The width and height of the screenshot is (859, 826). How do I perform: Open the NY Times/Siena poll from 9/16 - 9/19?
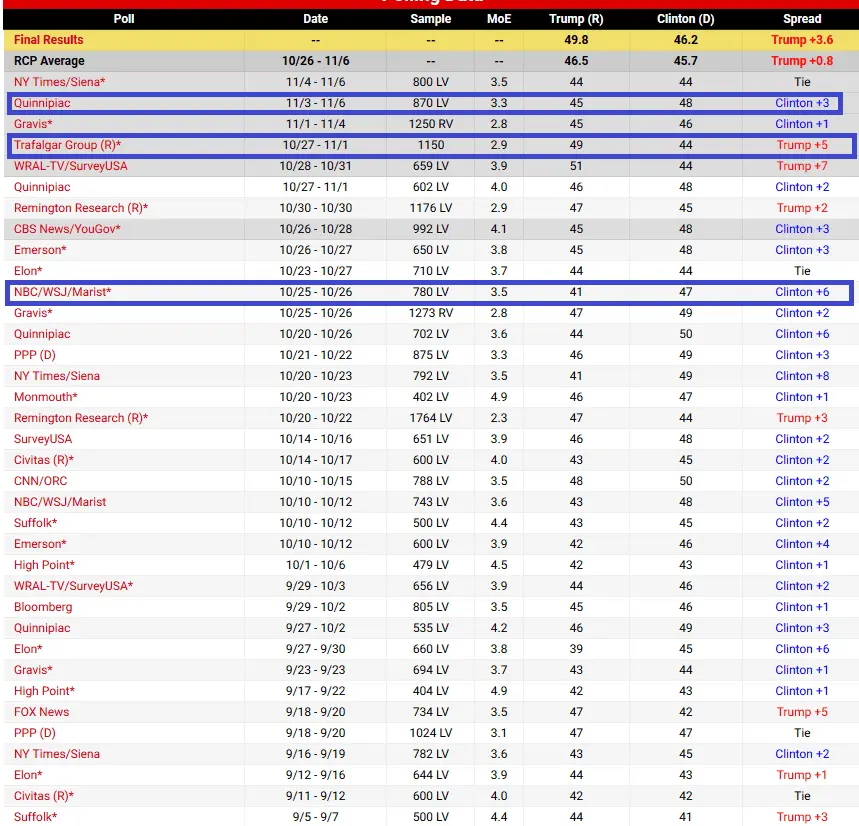click(57, 754)
